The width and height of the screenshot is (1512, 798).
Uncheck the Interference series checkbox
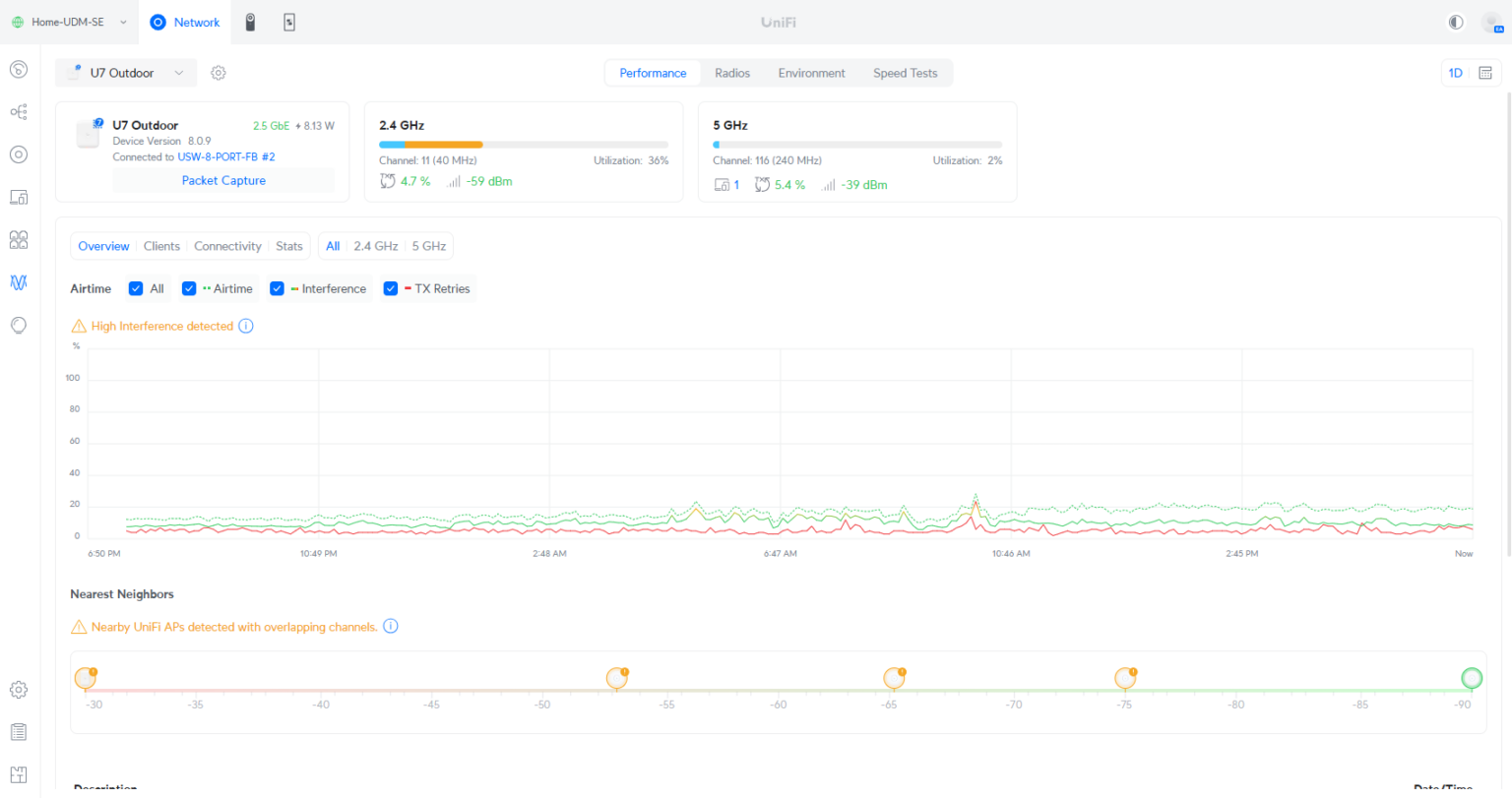(x=277, y=288)
